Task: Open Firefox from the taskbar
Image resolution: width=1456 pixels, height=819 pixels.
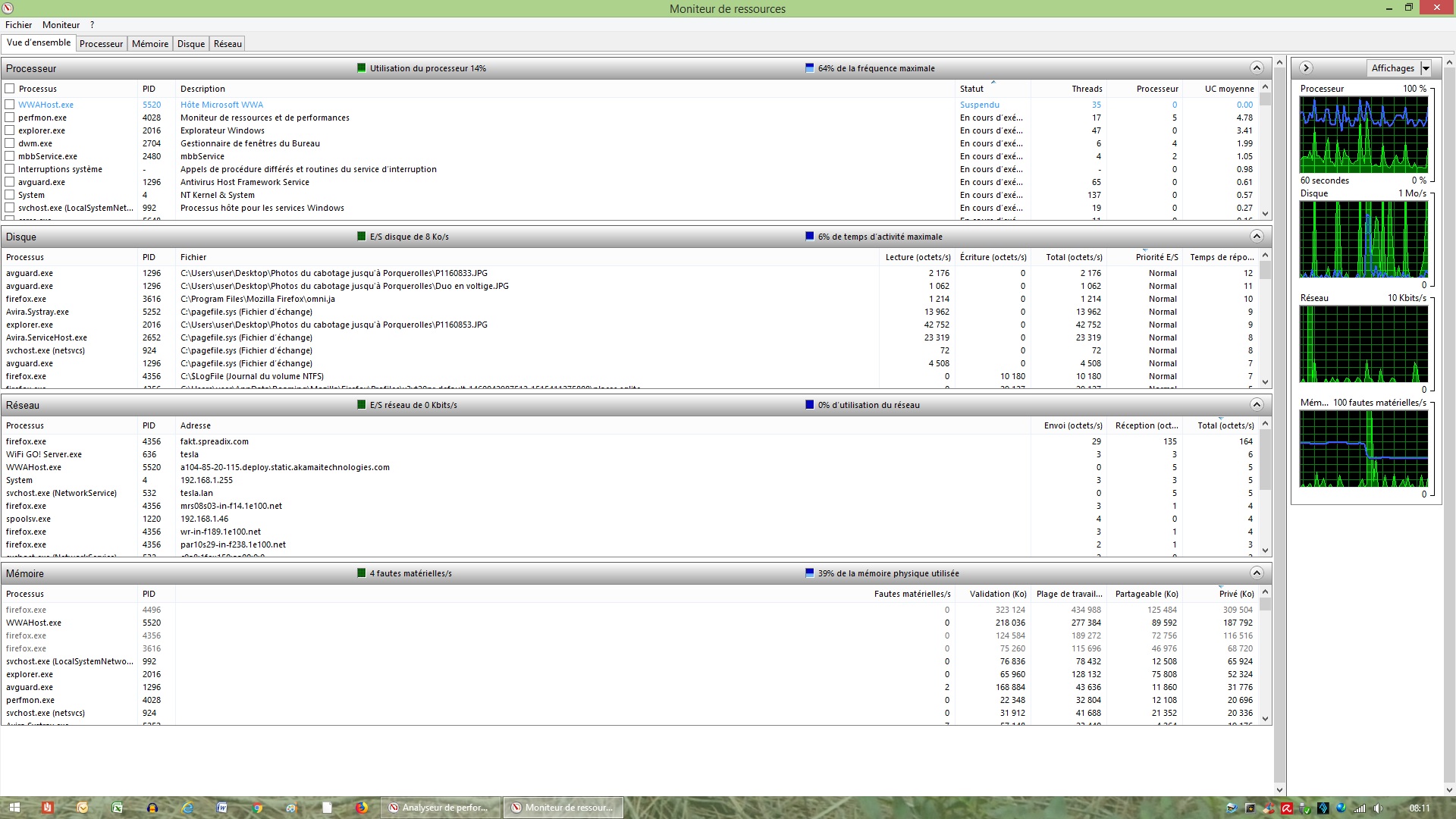Action: 362,808
